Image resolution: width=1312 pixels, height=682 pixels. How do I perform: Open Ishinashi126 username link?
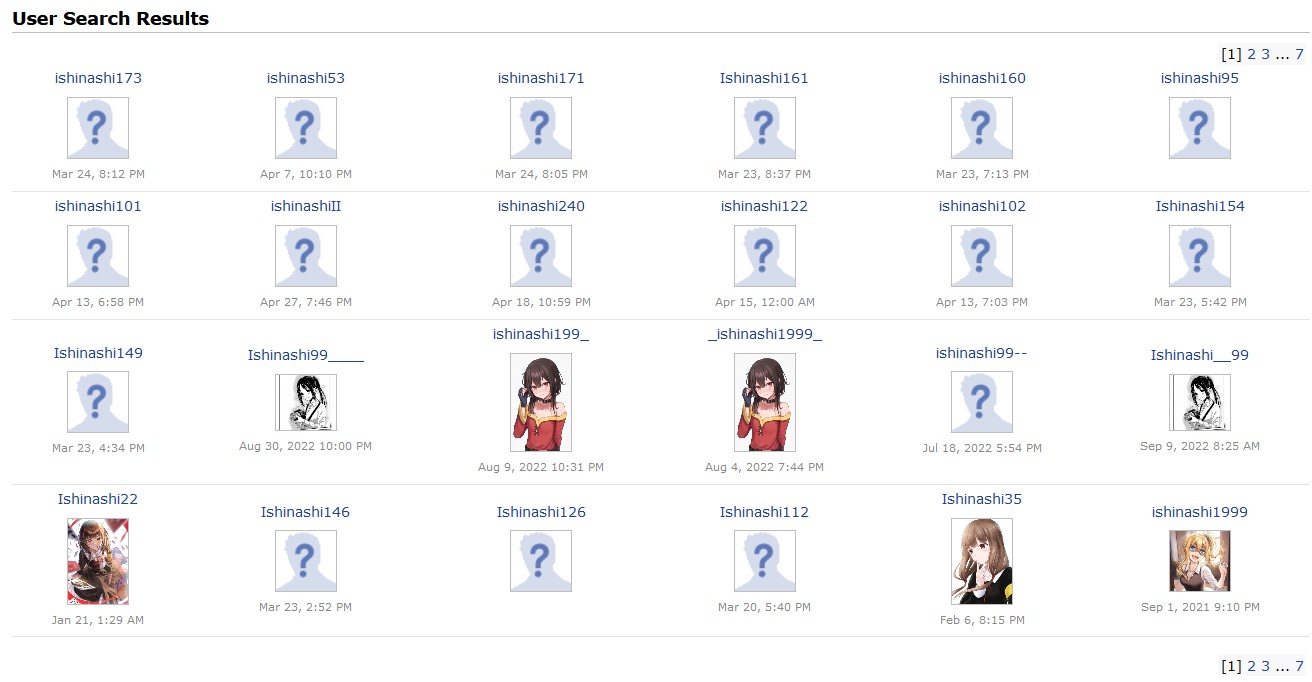[x=541, y=512]
